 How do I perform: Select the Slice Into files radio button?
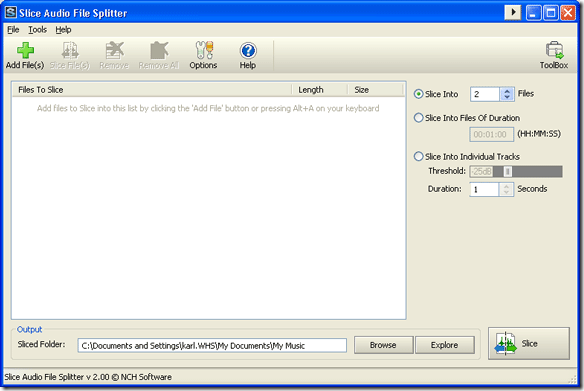(418, 94)
